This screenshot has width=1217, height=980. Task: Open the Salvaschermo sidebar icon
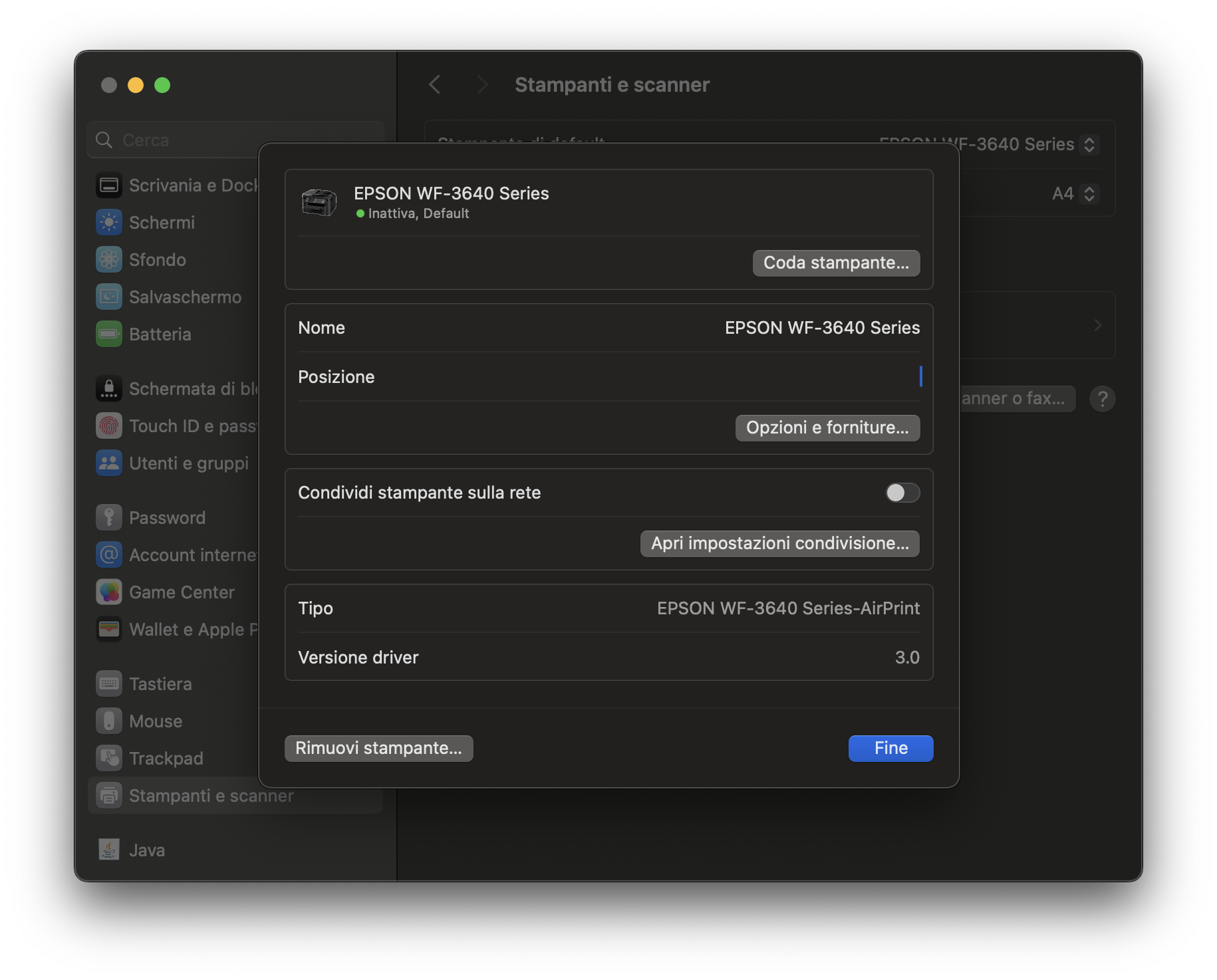point(109,297)
